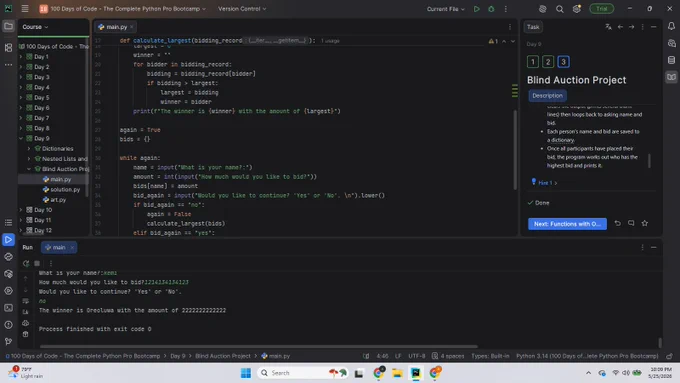Expand the Day 1 folder

(20, 57)
